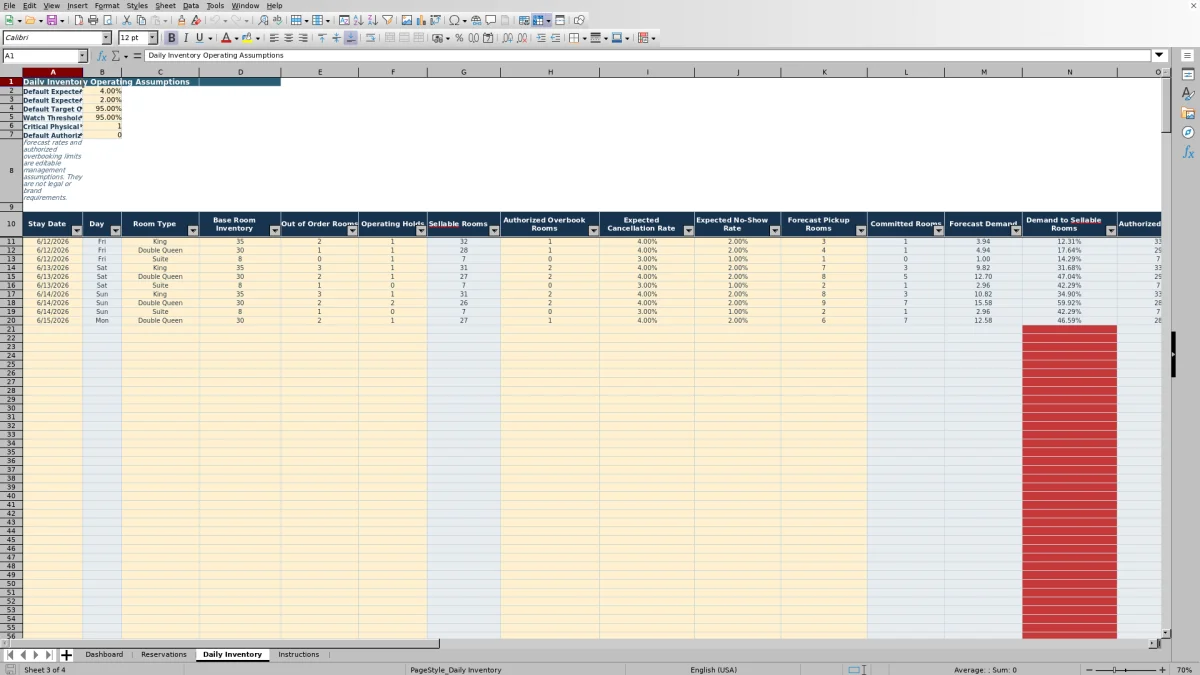Screen dimensions: 1200x675
Task: Open the Name Box dropdown
Action: click(x=83, y=56)
